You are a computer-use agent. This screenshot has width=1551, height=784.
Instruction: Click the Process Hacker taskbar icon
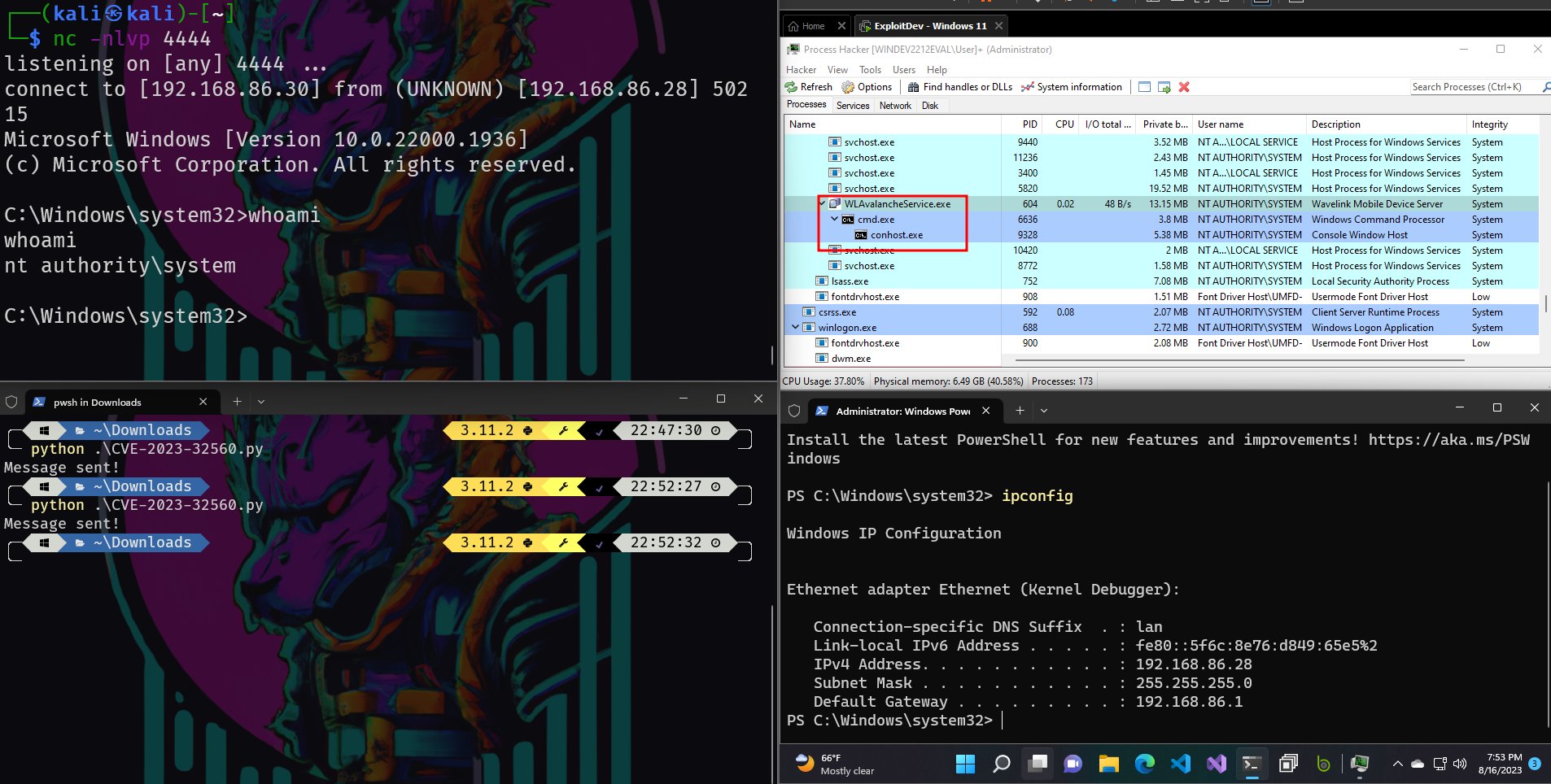point(1359,764)
